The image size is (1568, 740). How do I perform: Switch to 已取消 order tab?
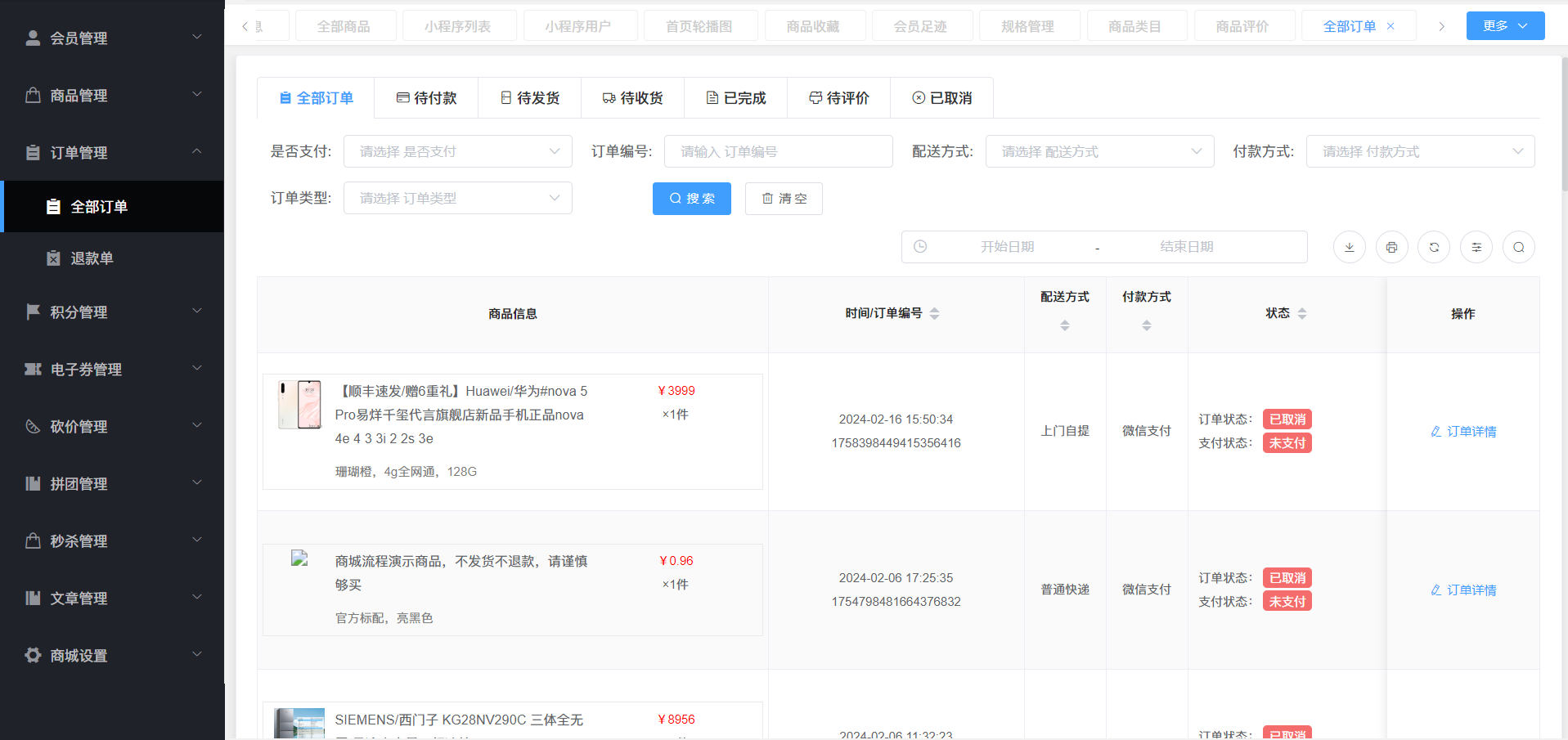[942, 98]
